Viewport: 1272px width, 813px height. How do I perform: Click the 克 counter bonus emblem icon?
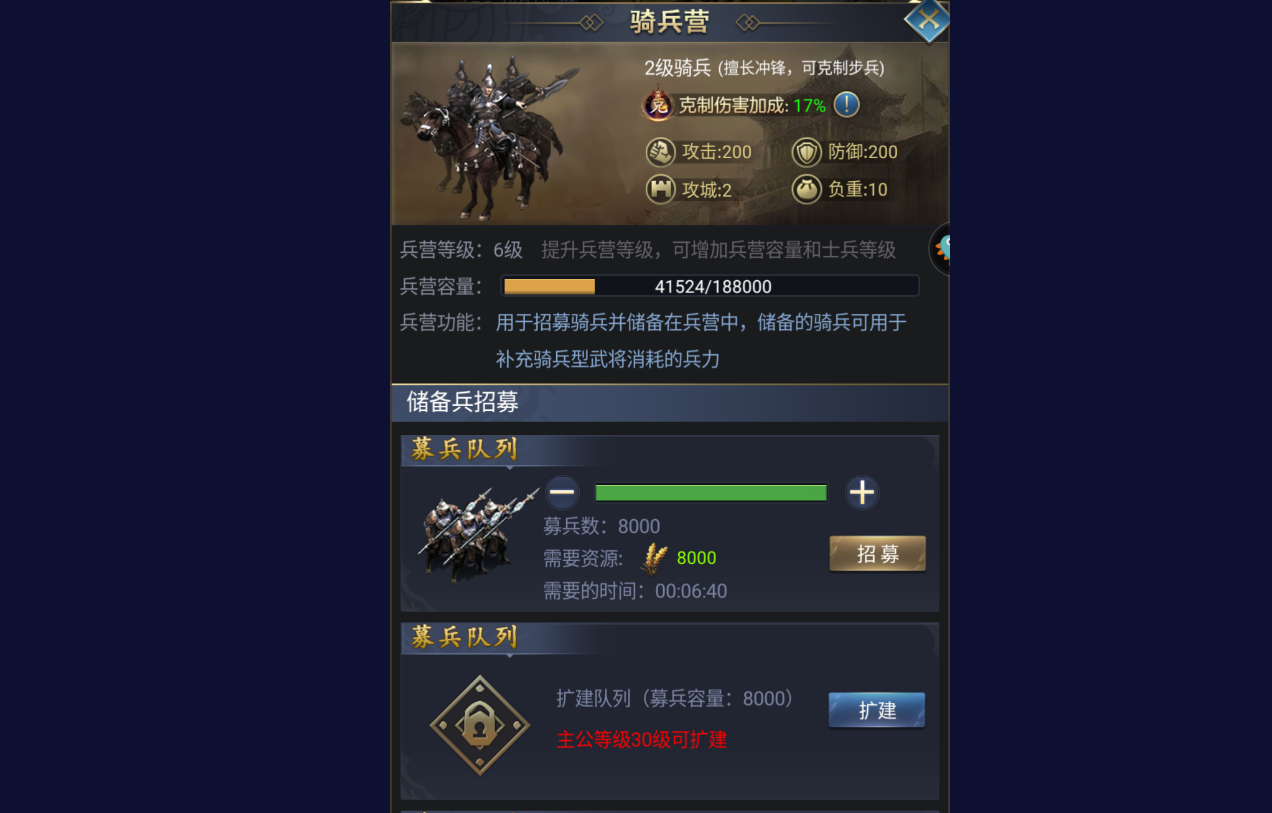[658, 105]
